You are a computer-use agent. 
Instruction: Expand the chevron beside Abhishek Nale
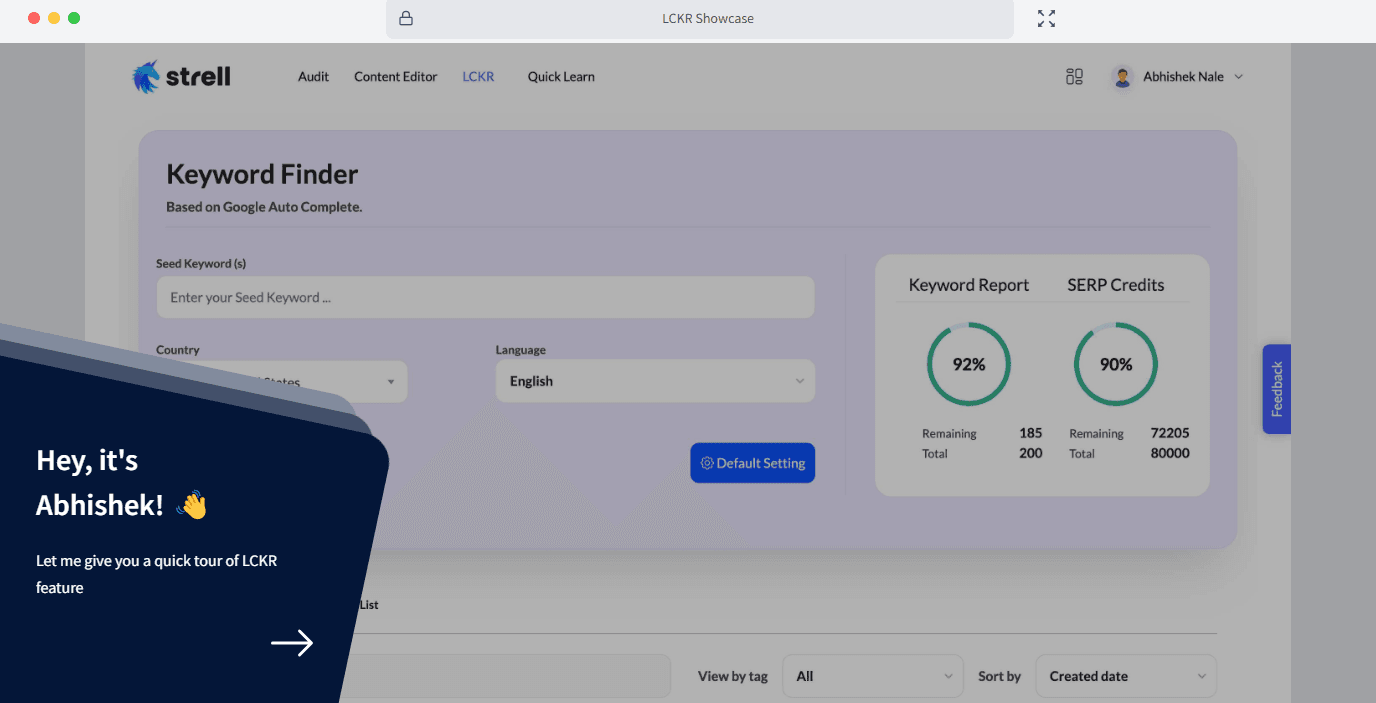coord(1239,76)
